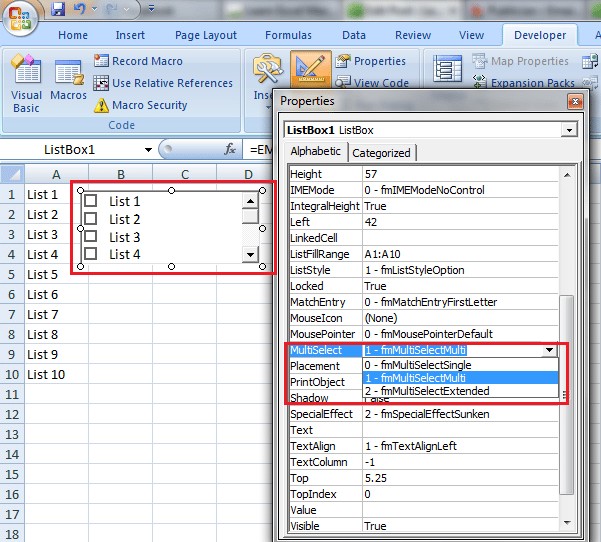The height and width of the screenshot is (542, 601).
Task: Check the List 1 listbox option
Action: (90, 201)
